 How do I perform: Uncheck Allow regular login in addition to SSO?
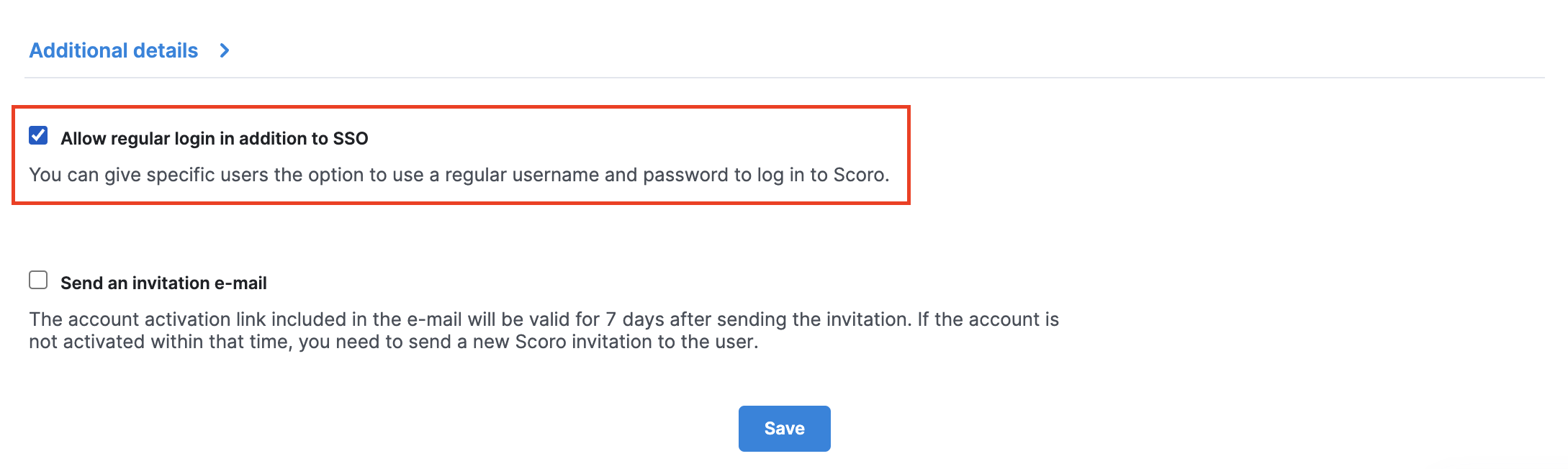[x=38, y=136]
